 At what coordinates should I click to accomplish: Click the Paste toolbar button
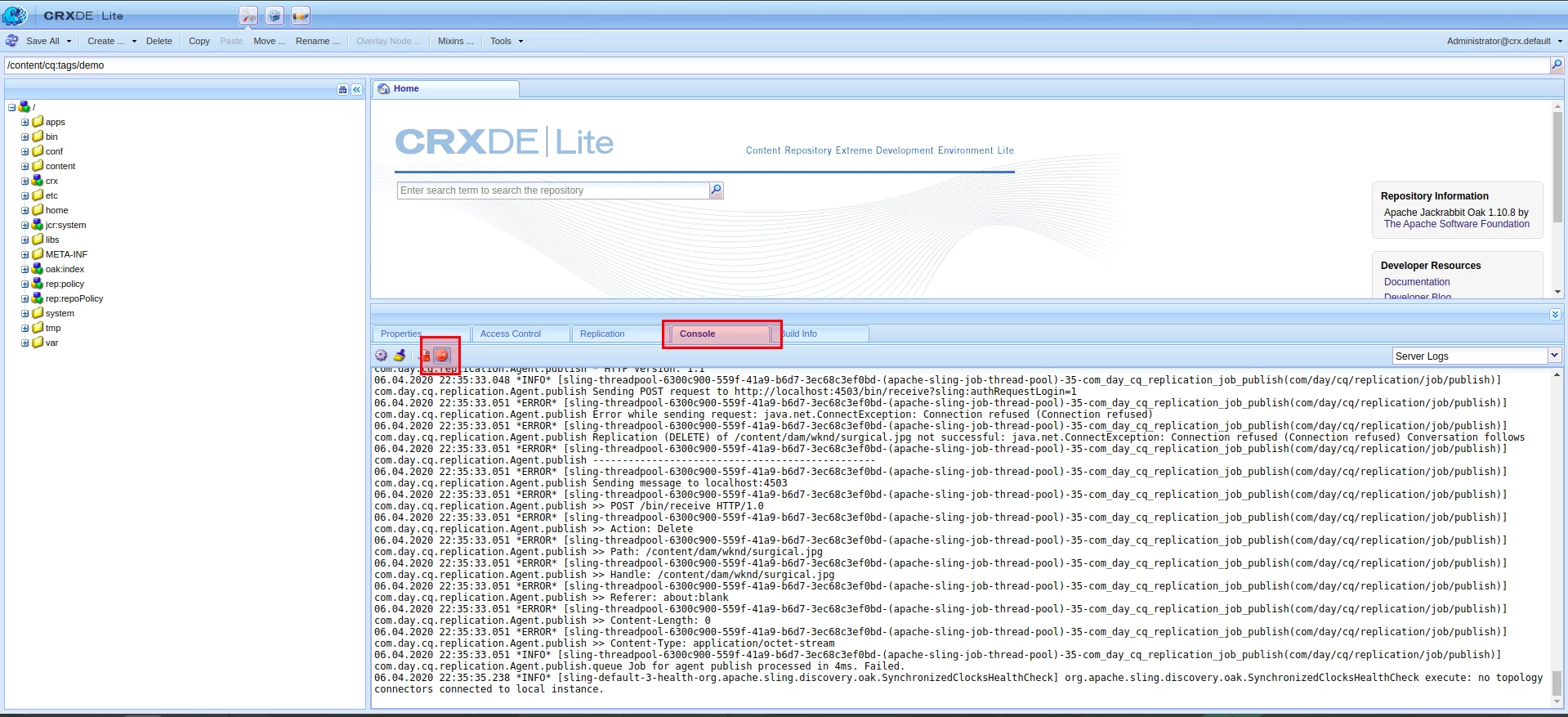231,41
